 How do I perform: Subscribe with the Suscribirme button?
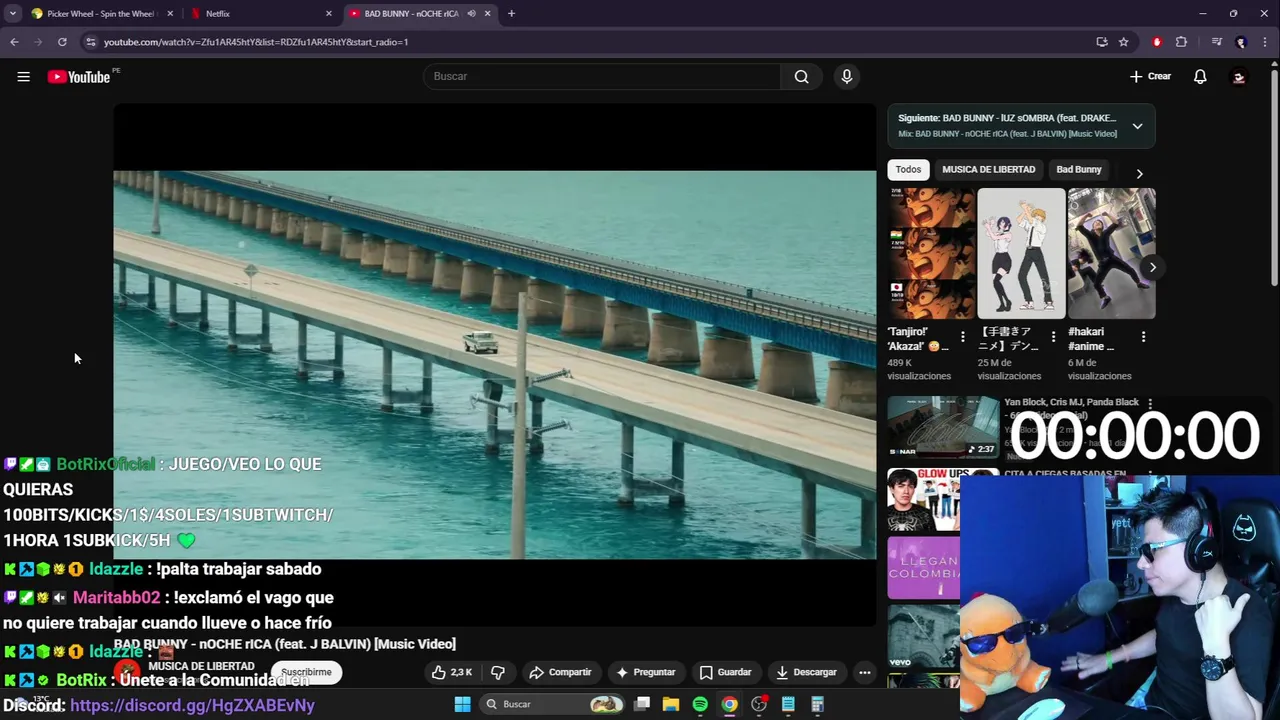point(306,672)
